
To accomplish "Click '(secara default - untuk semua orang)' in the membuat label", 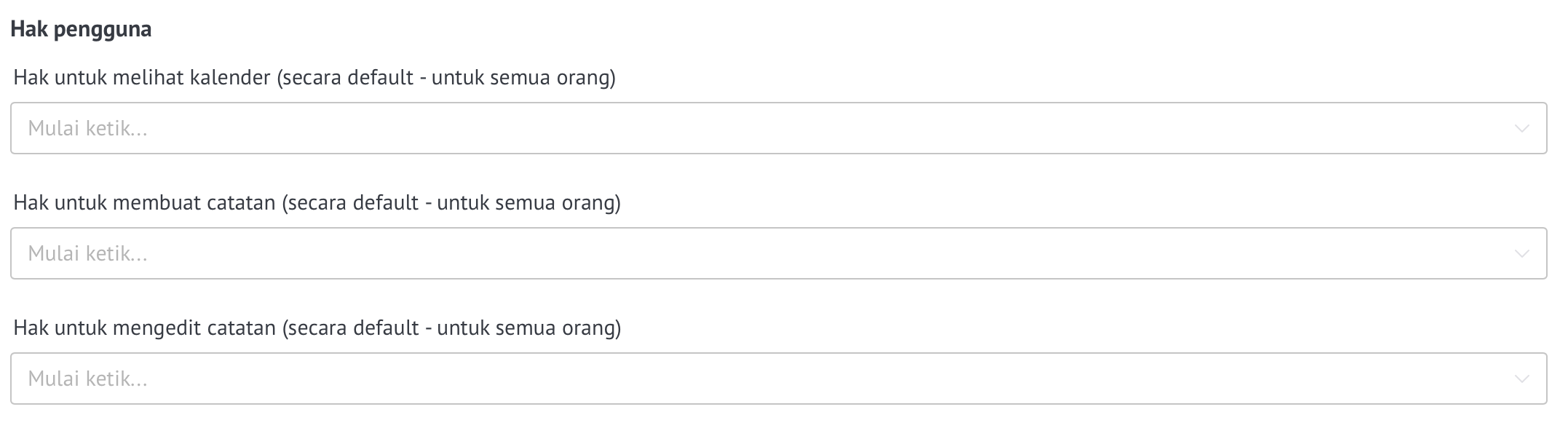I will pyautogui.click(x=451, y=202).
